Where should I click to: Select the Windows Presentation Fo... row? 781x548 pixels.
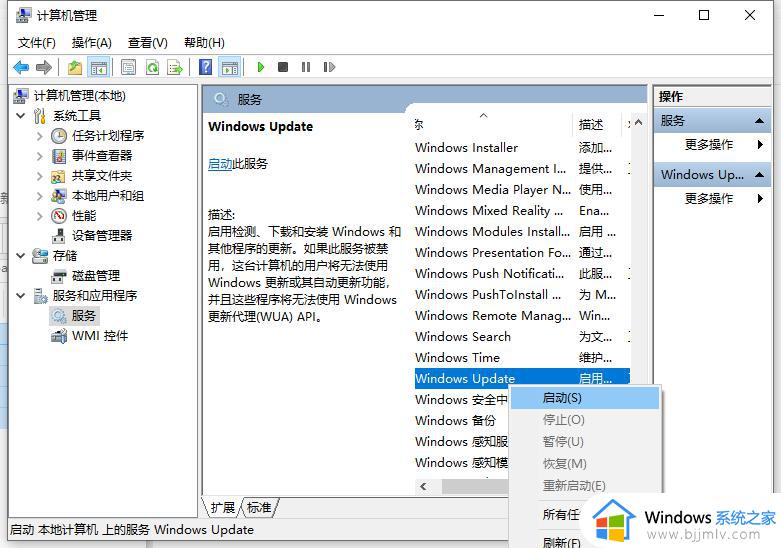coord(522,252)
